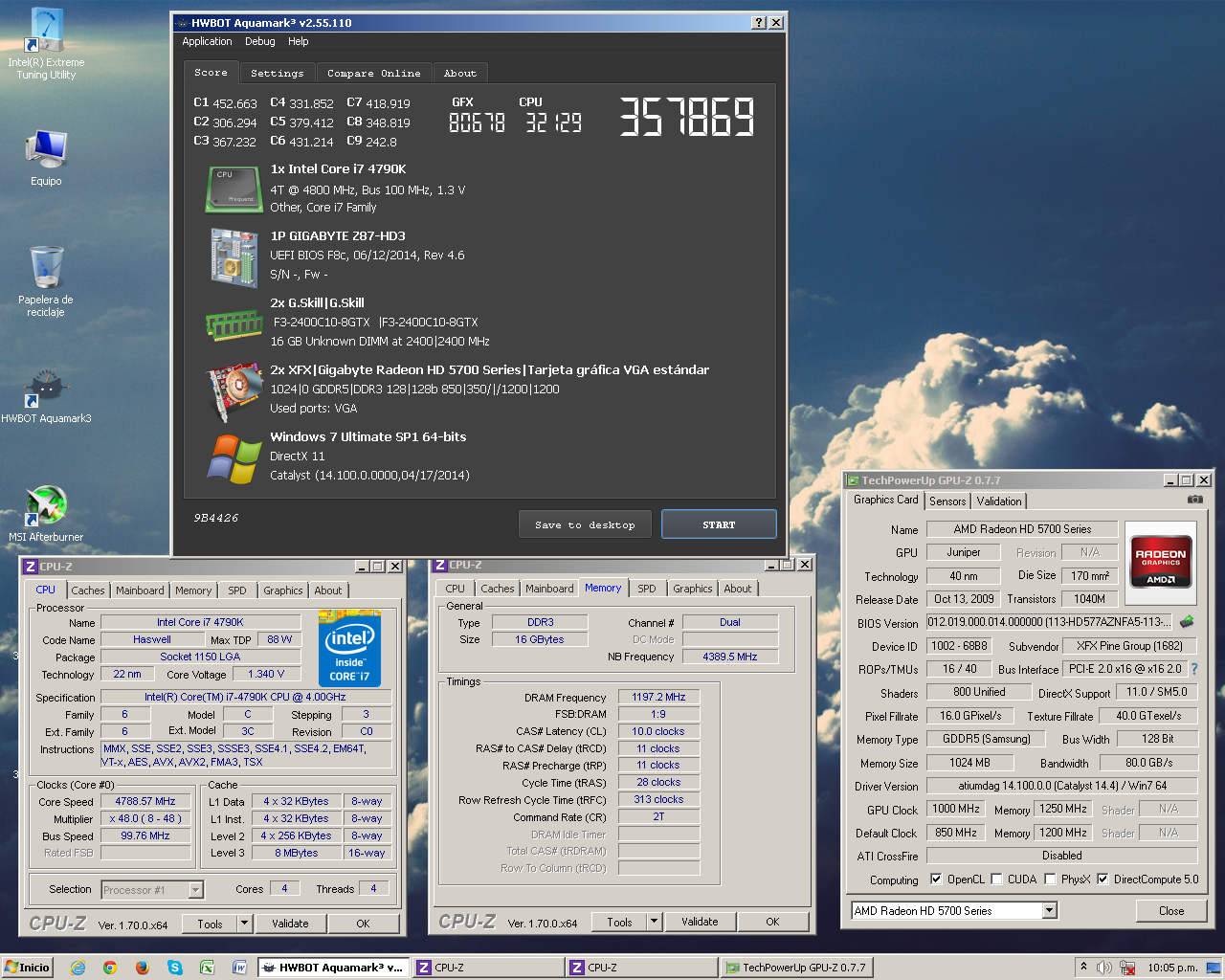Click the network tray icon
1225x980 pixels.
(x=1127, y=968)
